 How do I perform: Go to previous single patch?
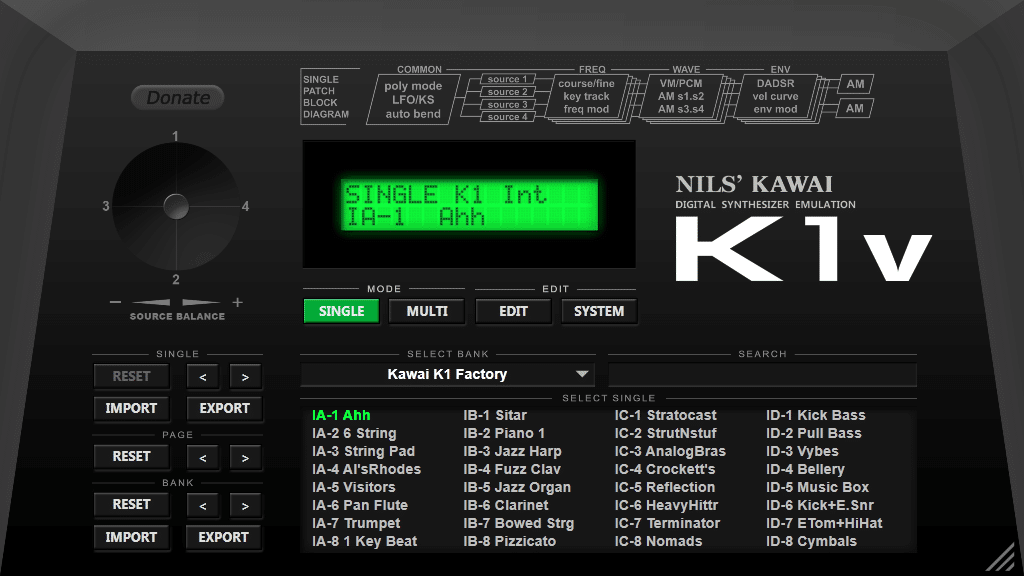click(x=203, y=377)
